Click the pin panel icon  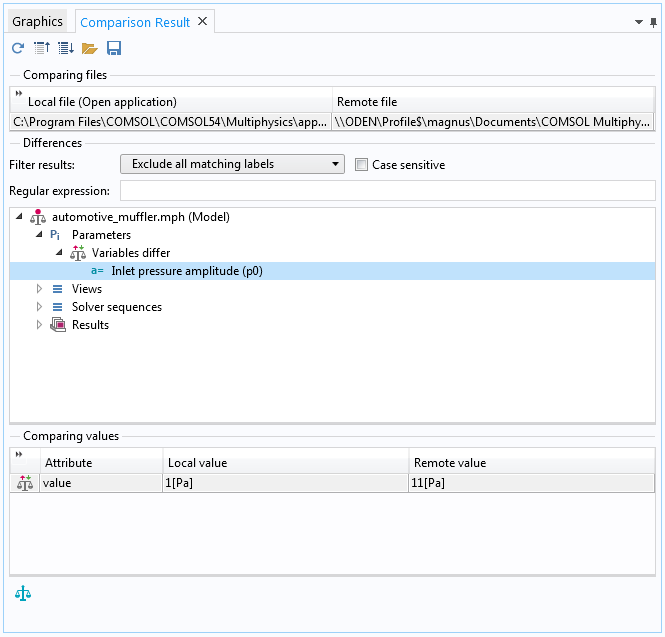pyautogui.click(x=653, y=22)
